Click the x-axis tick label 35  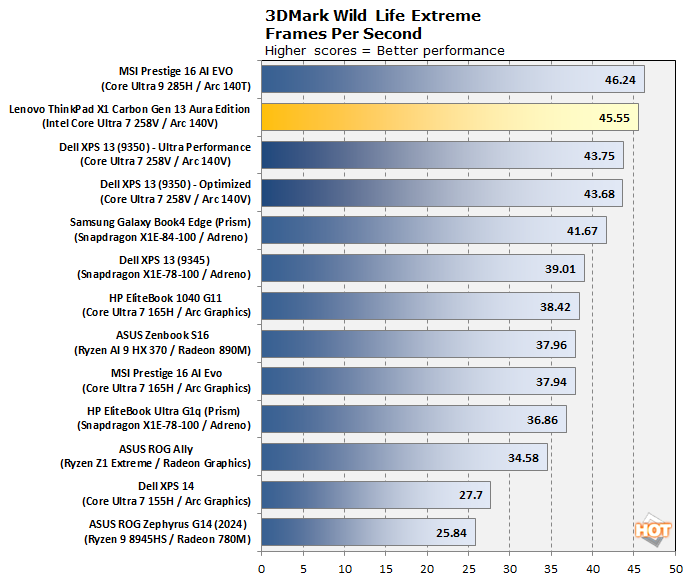(551, 569)
